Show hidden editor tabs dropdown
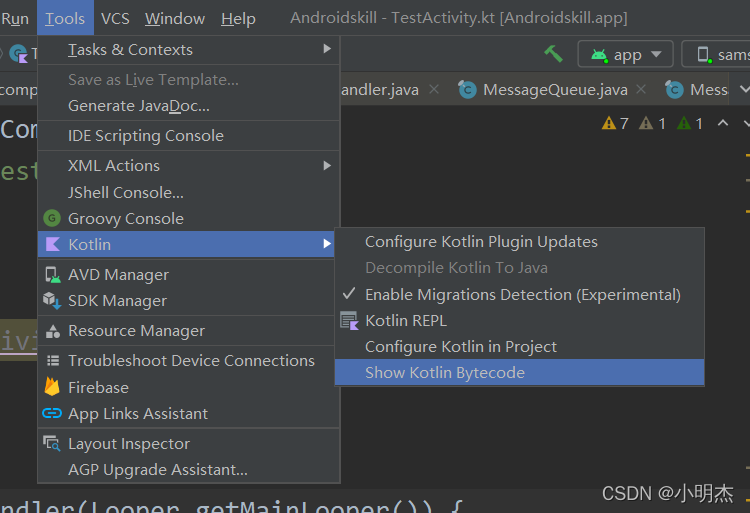This screenshot has width=750, height=513. (744, 89)
